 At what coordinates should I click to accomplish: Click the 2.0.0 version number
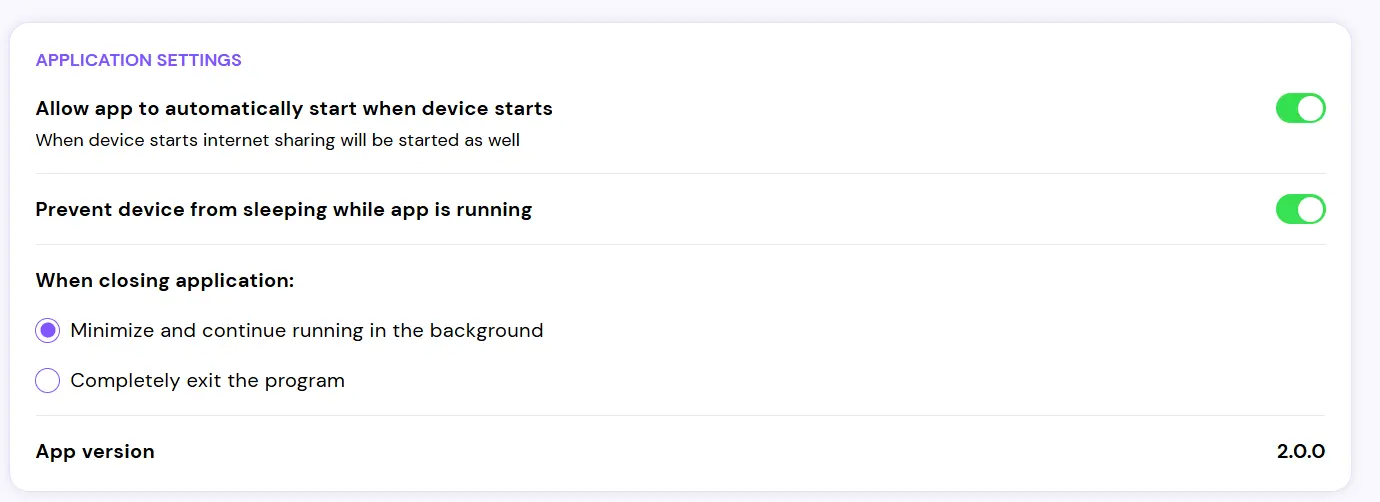coord(1301,452)
